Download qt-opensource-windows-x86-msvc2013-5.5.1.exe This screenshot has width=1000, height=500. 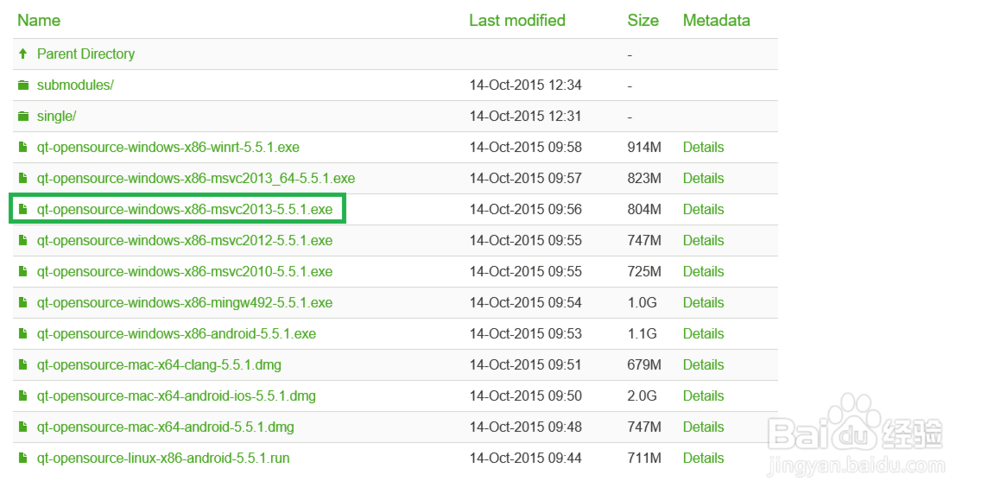pyautogui.click(x=185, y=210)
